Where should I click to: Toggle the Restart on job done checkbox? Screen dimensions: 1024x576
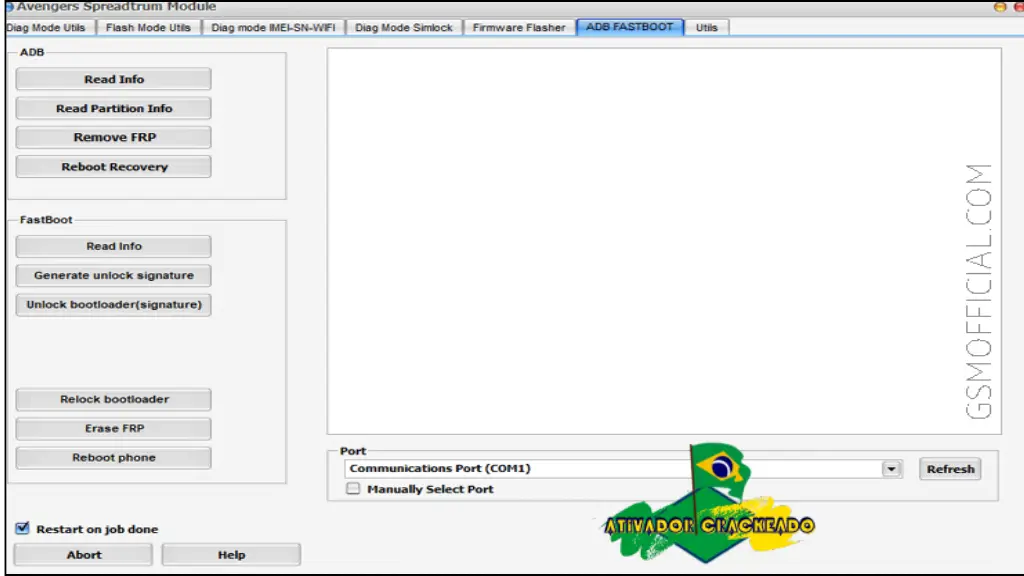(x=22, y=528)
